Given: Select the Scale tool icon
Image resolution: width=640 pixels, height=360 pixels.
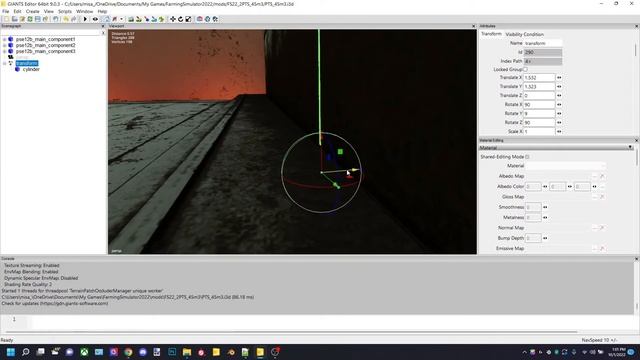Looking at the screenshot, I should pos(188,19).
